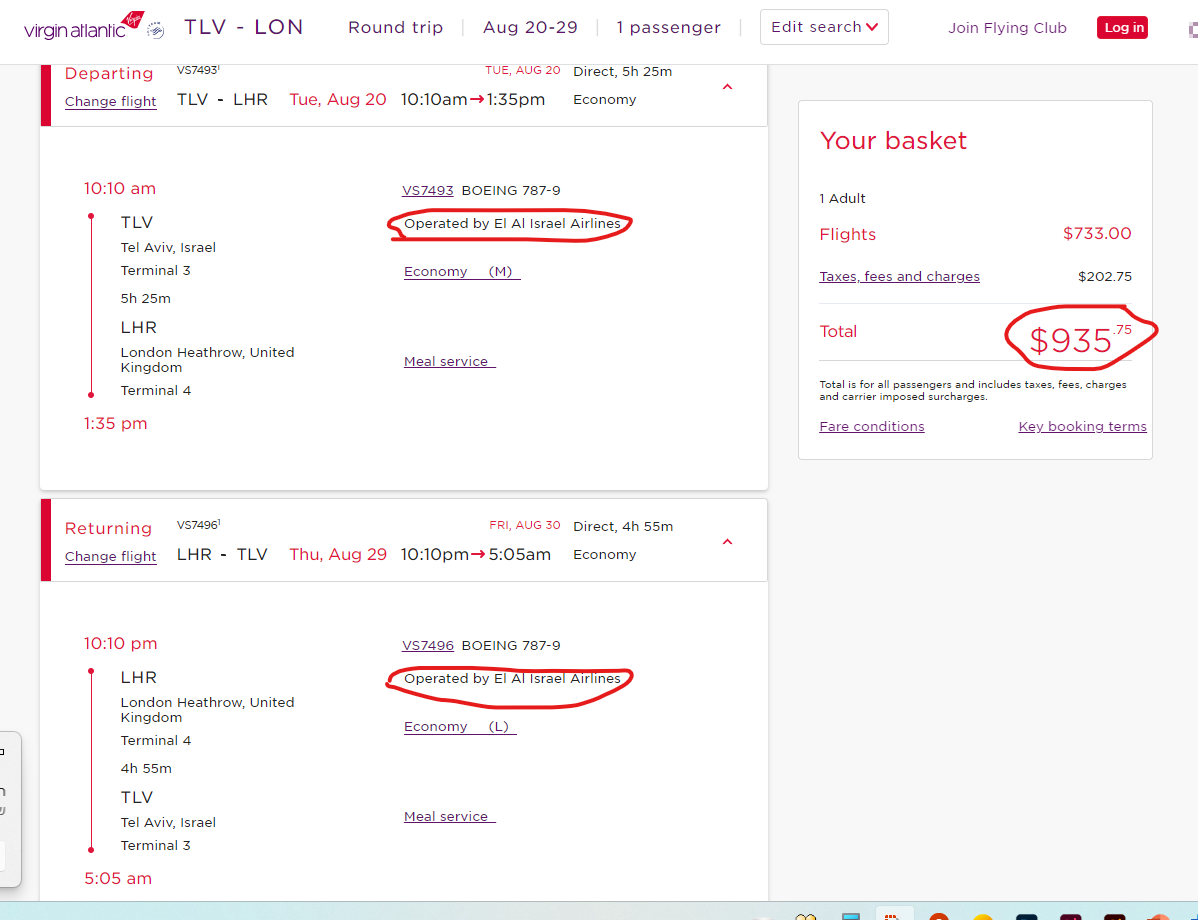View Meal service for the returning flight
Image resolution: width=1198 pixels, height=920 pixels.
449,817
